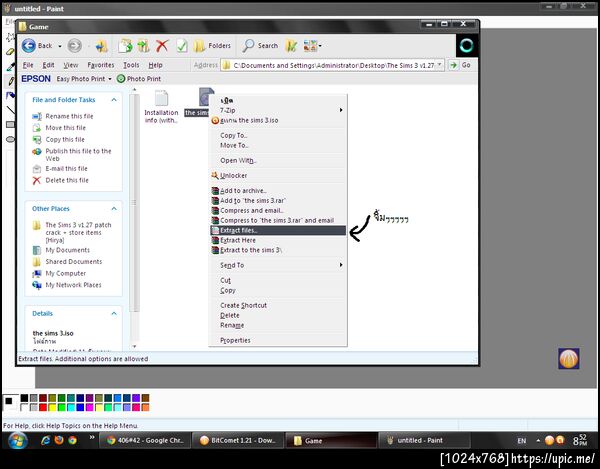Click the Back arrow in Game window
This screenshot has width=600, height=469.
tap(29, 46)
